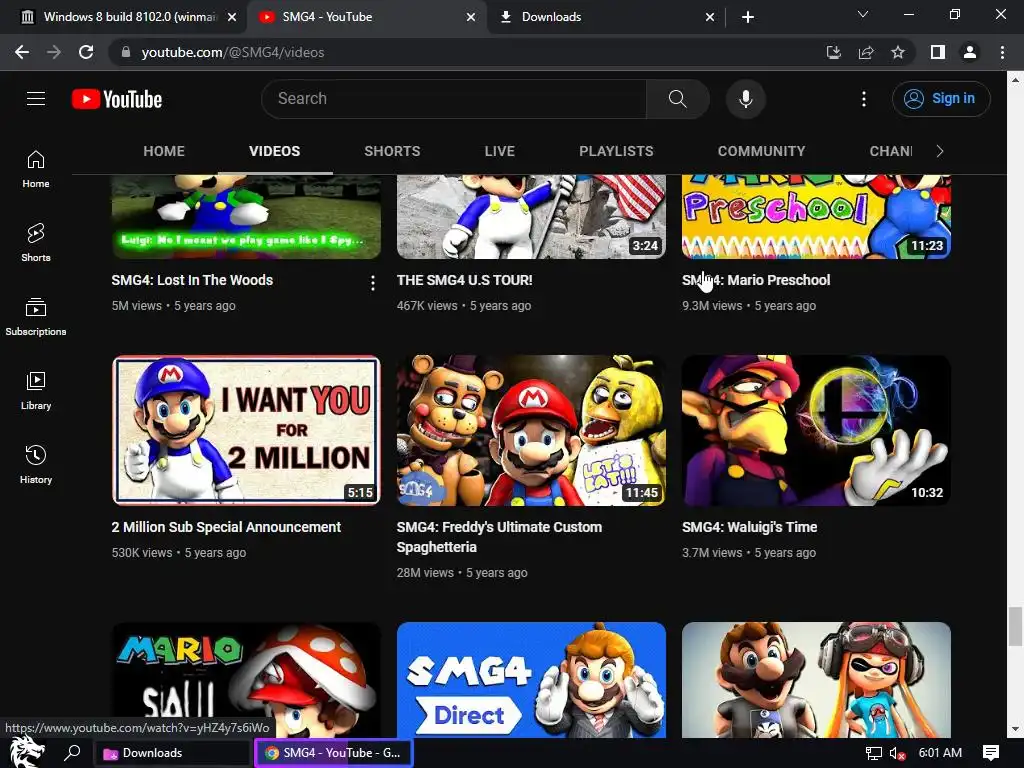Open the tab search dropdown chevron

point(863,14)
